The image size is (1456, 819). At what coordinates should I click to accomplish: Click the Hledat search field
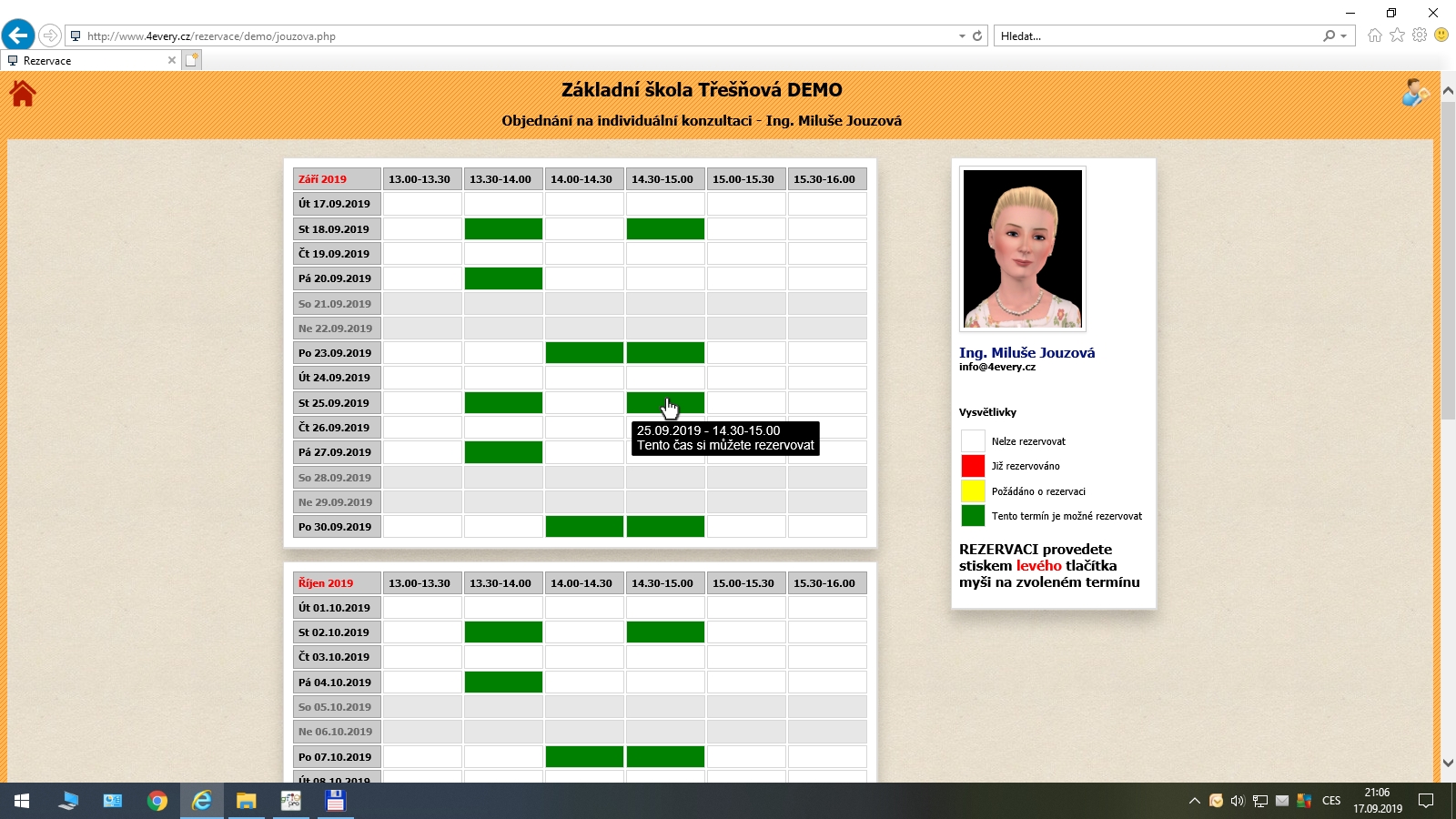1156,36
